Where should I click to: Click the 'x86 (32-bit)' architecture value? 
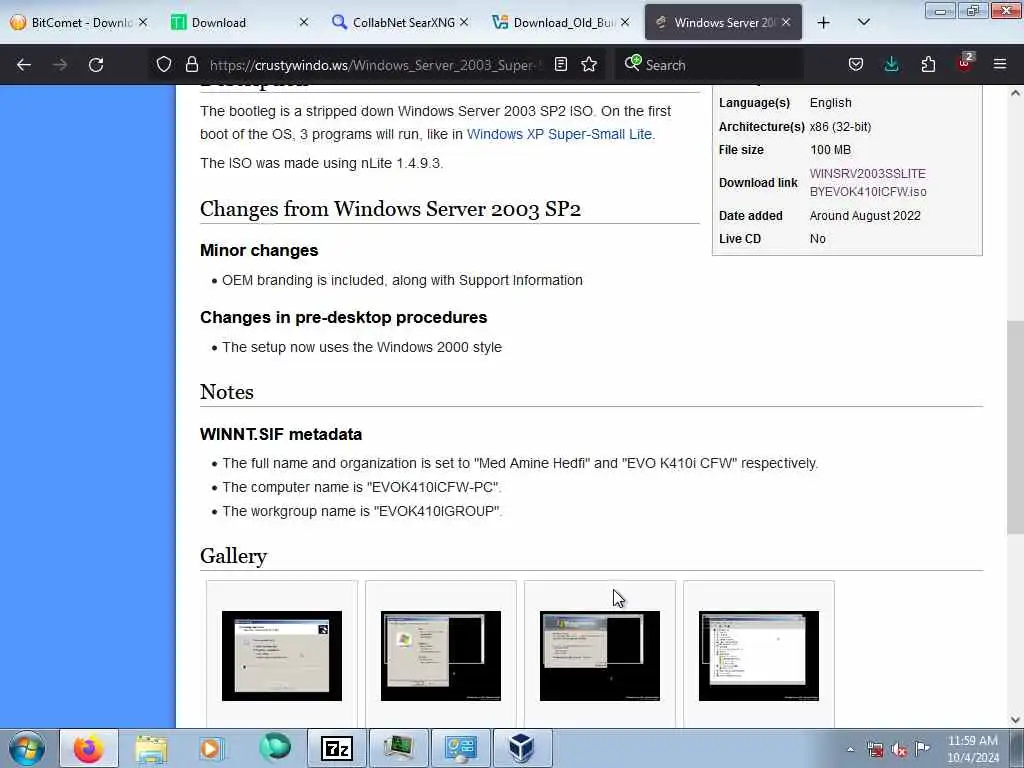pos(840,127)
